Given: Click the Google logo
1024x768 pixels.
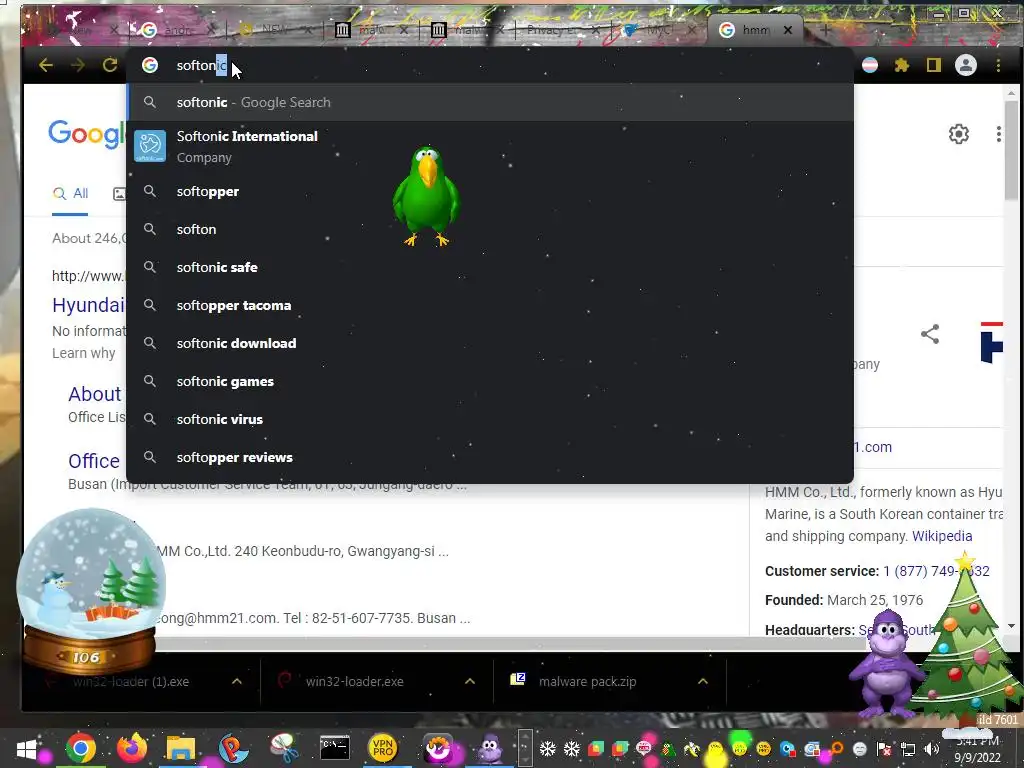Looking at the screenshot, I should coord(87,135).
